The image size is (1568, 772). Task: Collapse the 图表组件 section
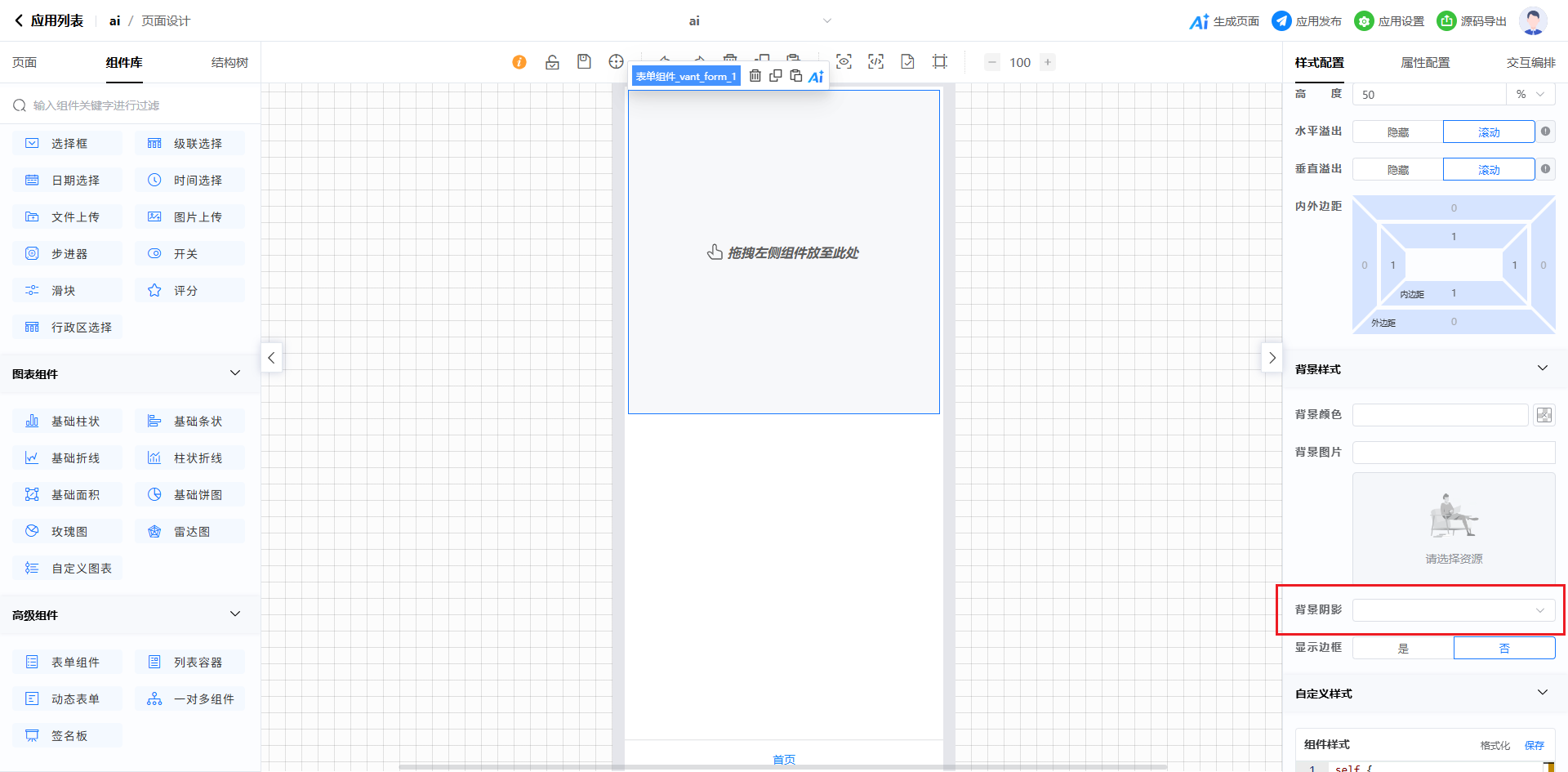click(x=235, y=373)
